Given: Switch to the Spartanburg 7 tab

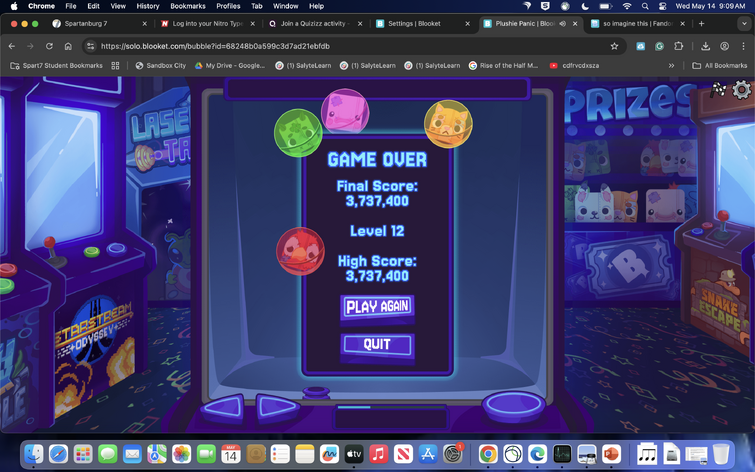Looking at the screenshot, I should [100, 24].
